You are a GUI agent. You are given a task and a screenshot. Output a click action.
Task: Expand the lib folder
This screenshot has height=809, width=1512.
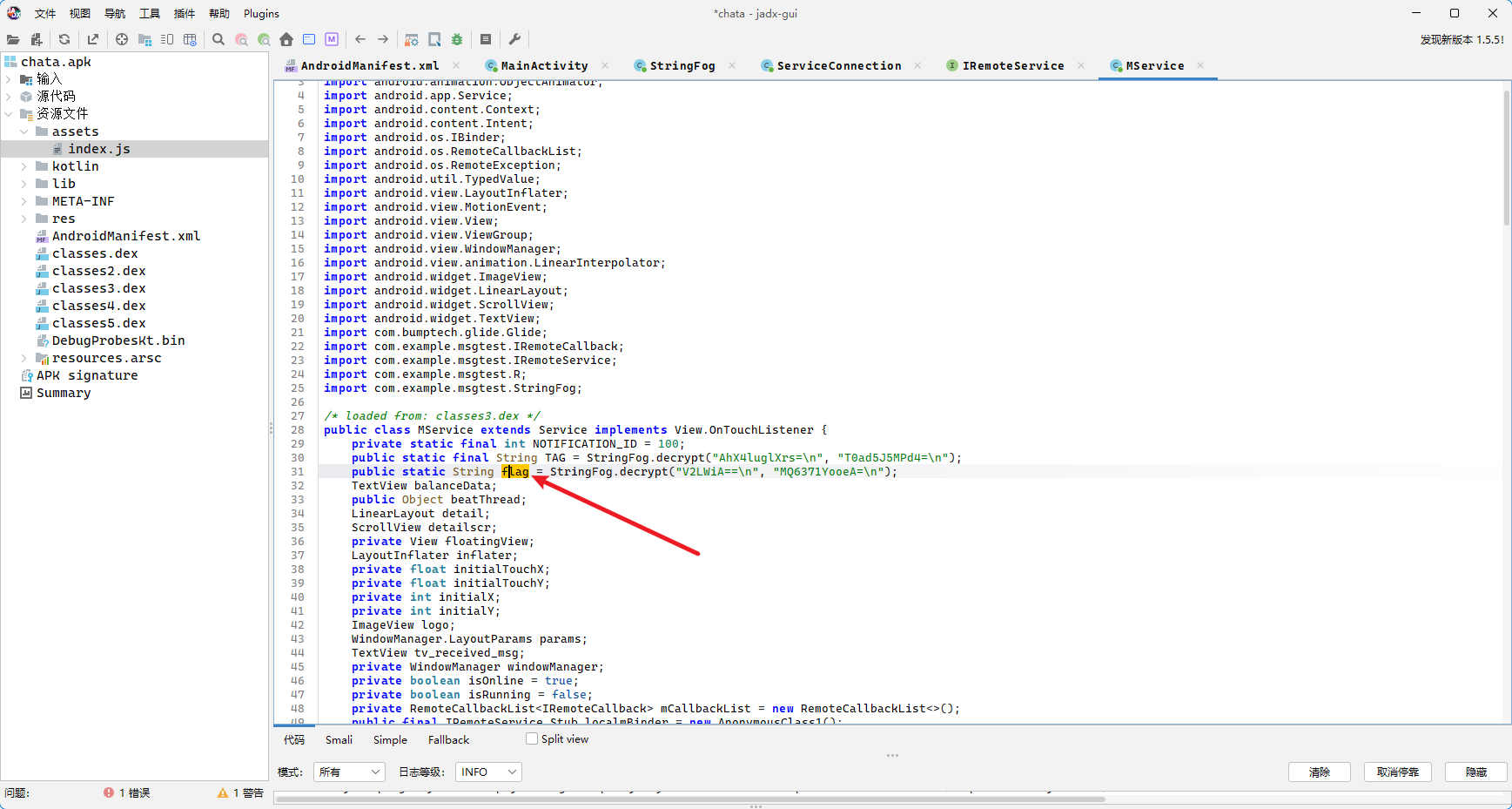[24, 184]
